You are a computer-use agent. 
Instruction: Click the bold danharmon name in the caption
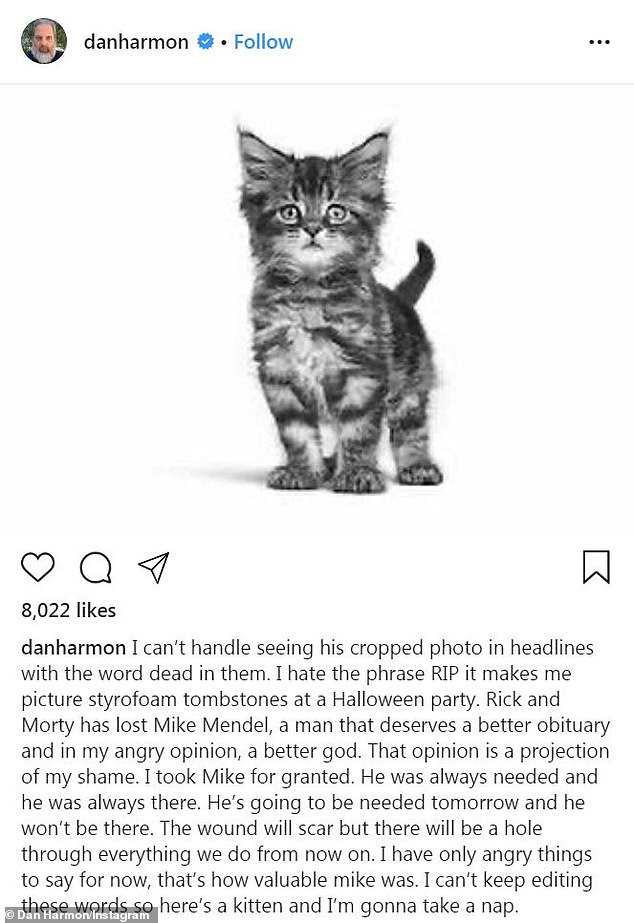pos(74,648)
